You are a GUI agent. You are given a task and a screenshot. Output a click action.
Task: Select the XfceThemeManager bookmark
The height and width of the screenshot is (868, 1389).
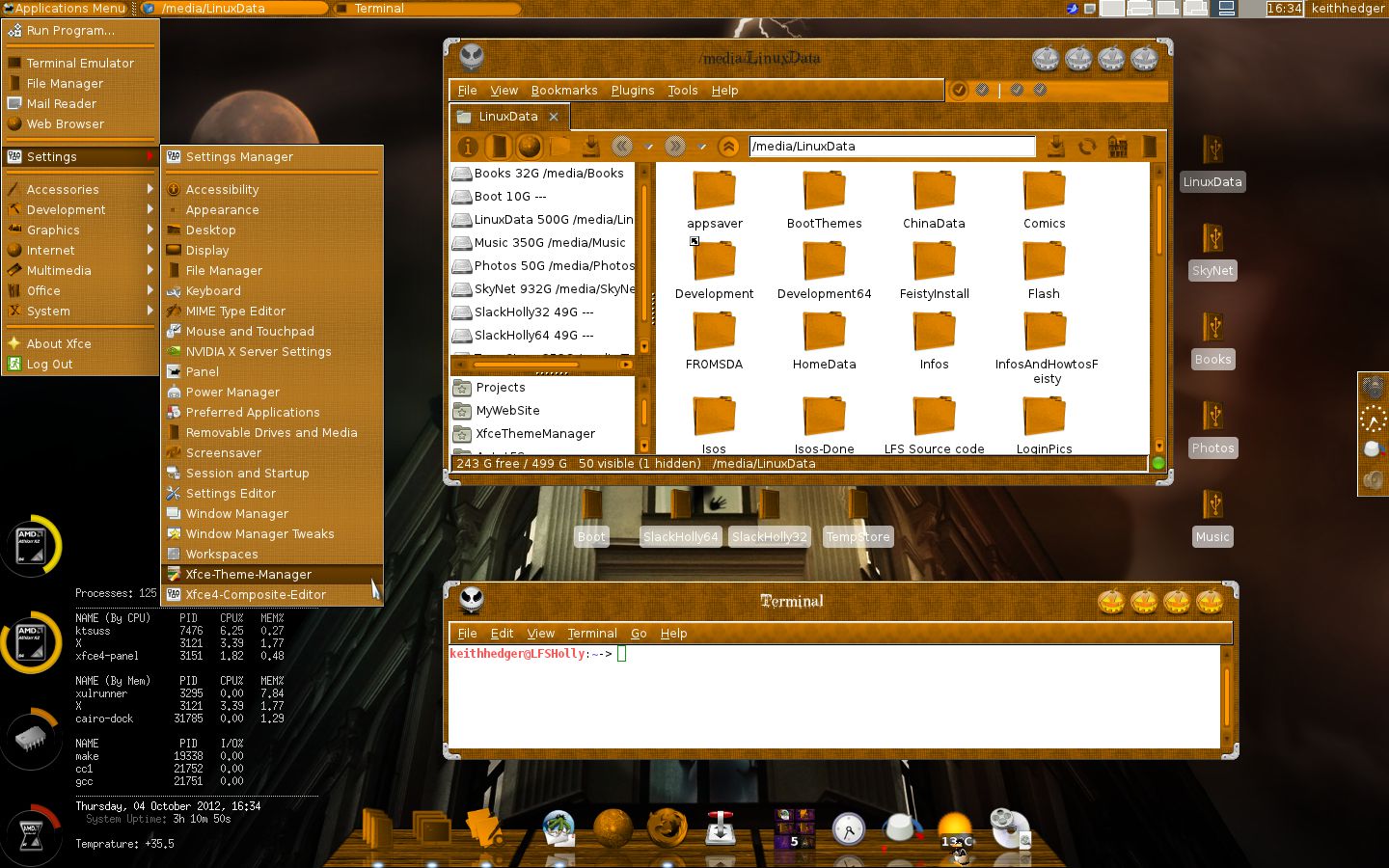coord(542,433)
